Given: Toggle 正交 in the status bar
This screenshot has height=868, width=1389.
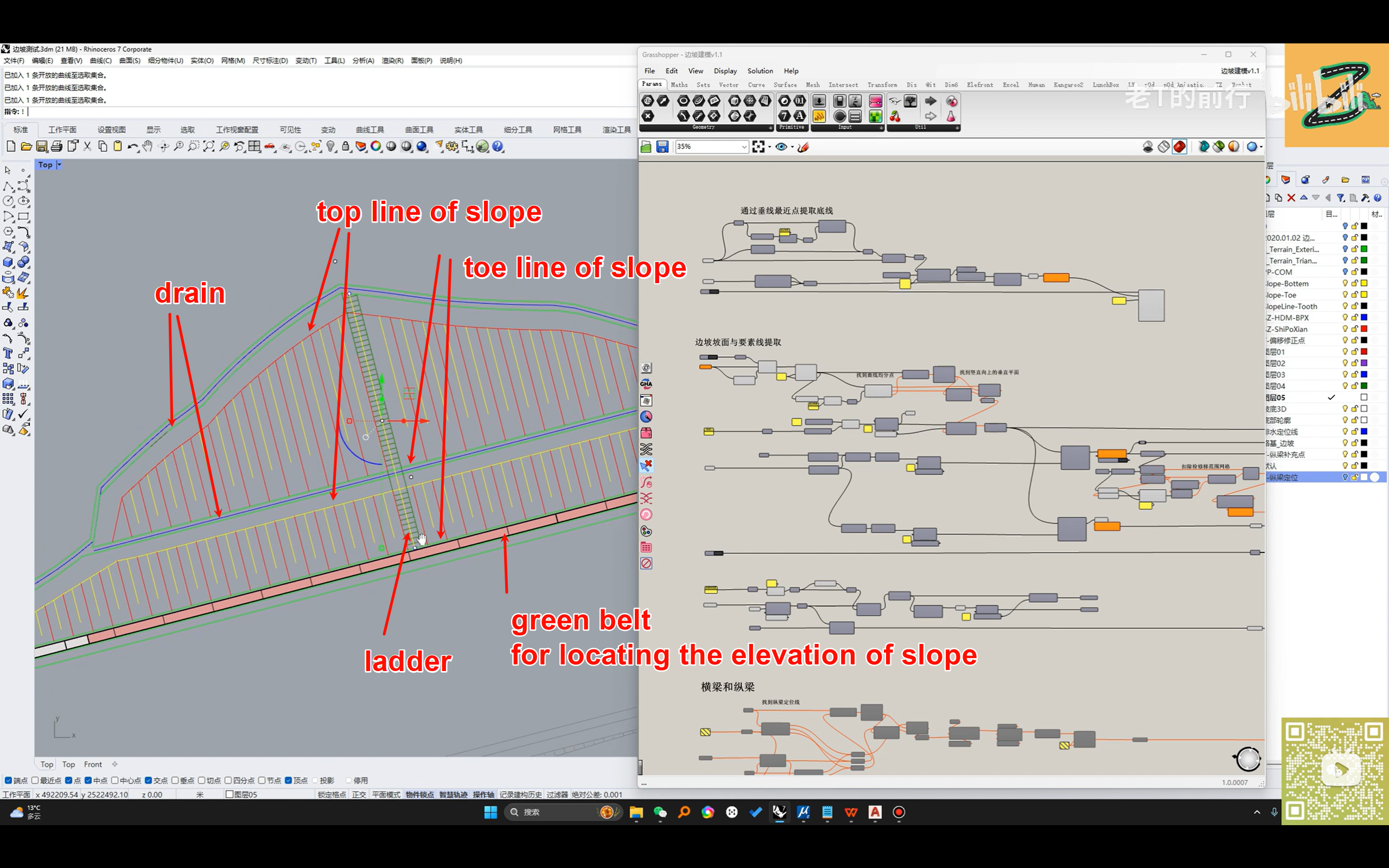Looking at the screenshot, I should click(x=359, y=795).
